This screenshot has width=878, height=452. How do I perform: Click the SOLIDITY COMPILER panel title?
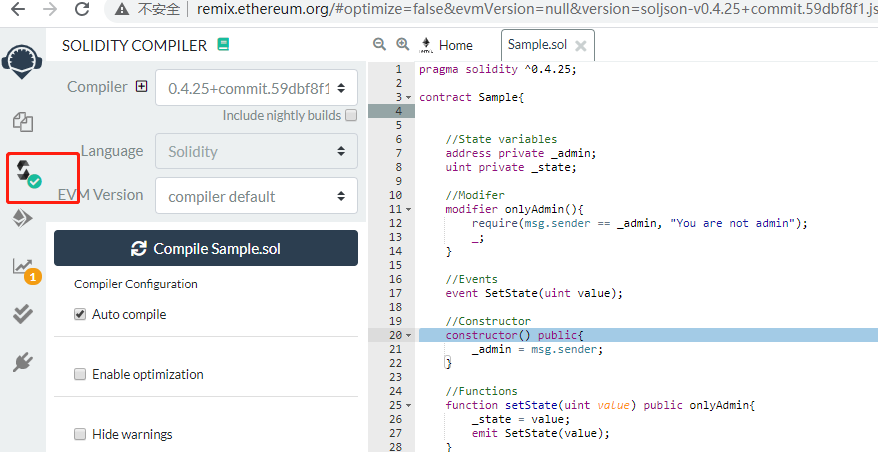[134, 45]
